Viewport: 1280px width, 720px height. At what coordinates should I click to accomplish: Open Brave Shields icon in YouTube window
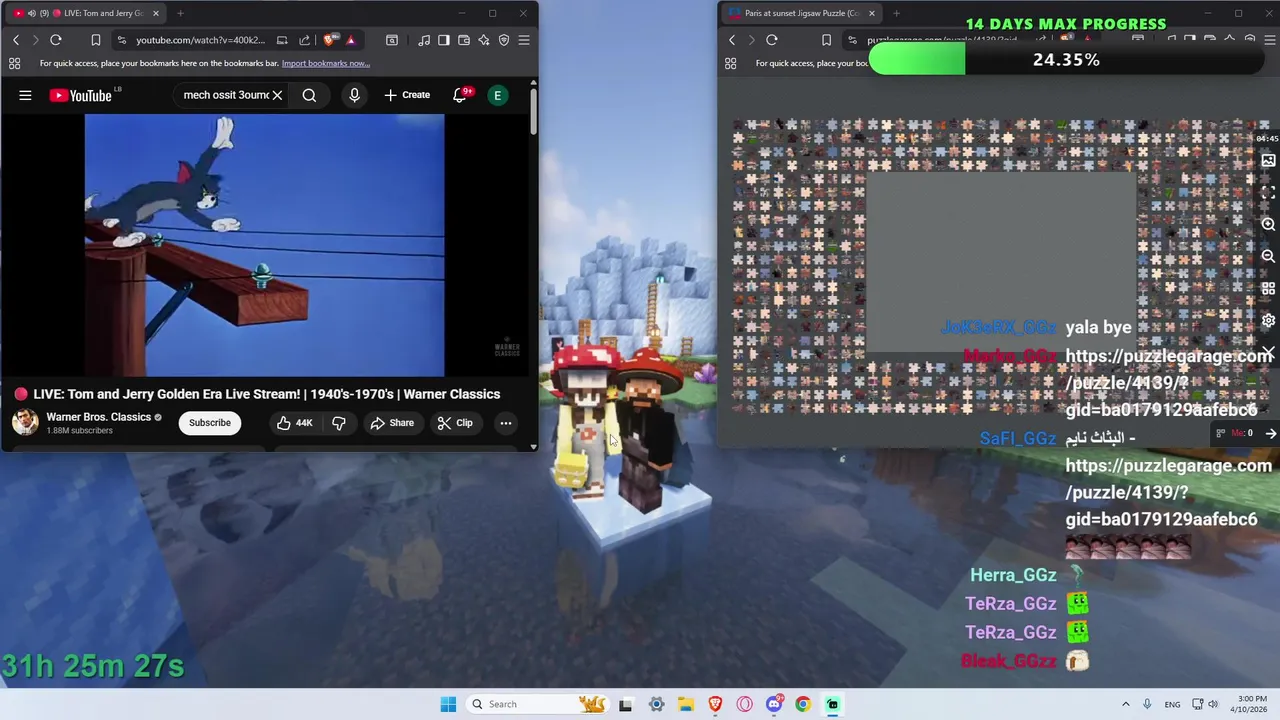point(330,40)
